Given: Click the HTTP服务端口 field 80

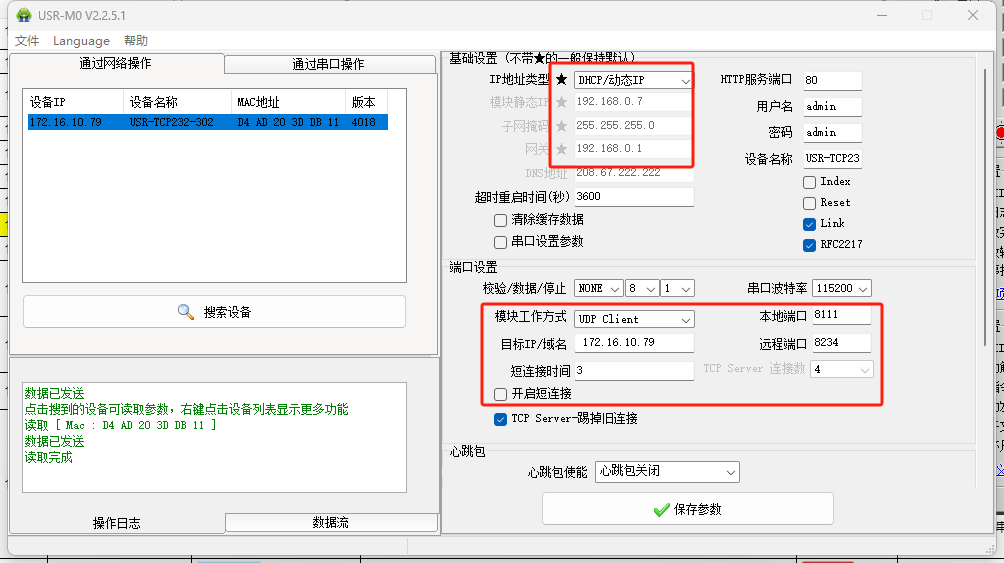Looking at the screenshot, I should coord(832,81).
